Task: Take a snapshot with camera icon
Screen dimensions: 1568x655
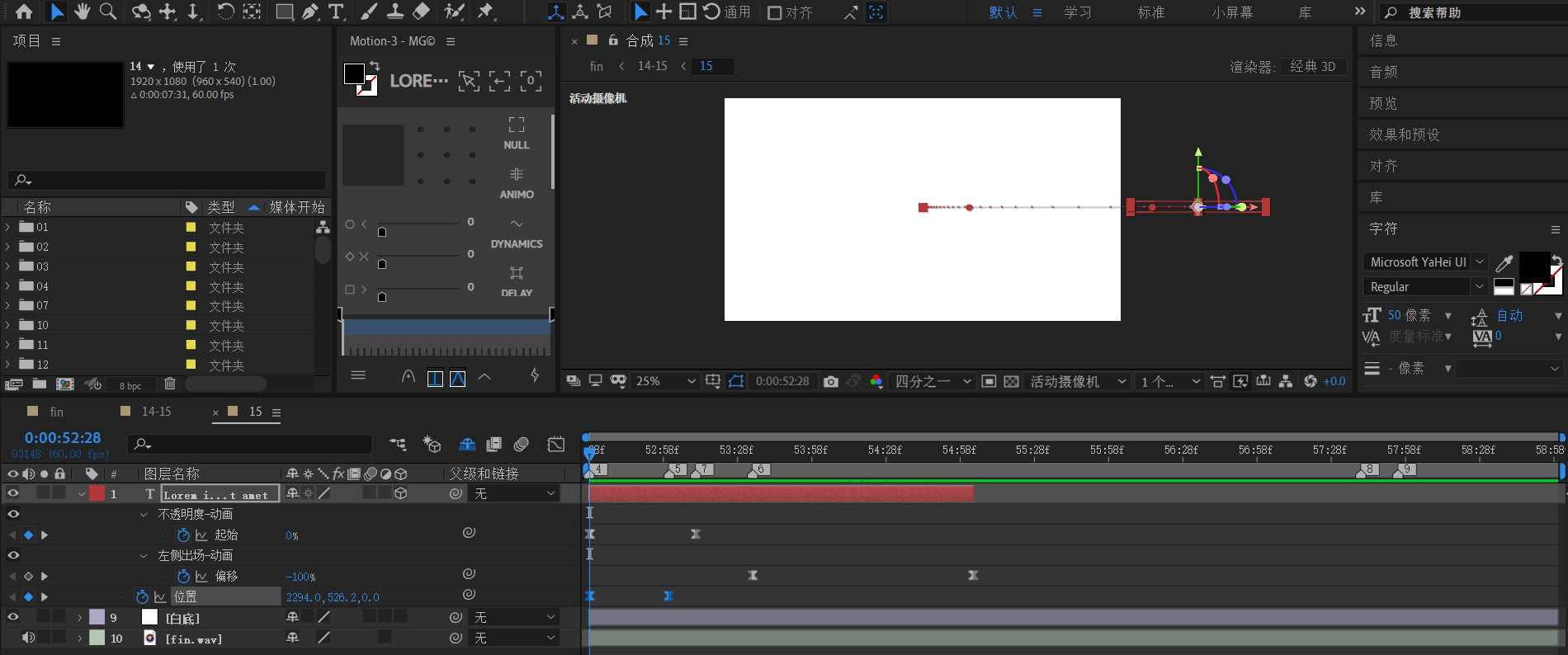Action: click(831, 381)
